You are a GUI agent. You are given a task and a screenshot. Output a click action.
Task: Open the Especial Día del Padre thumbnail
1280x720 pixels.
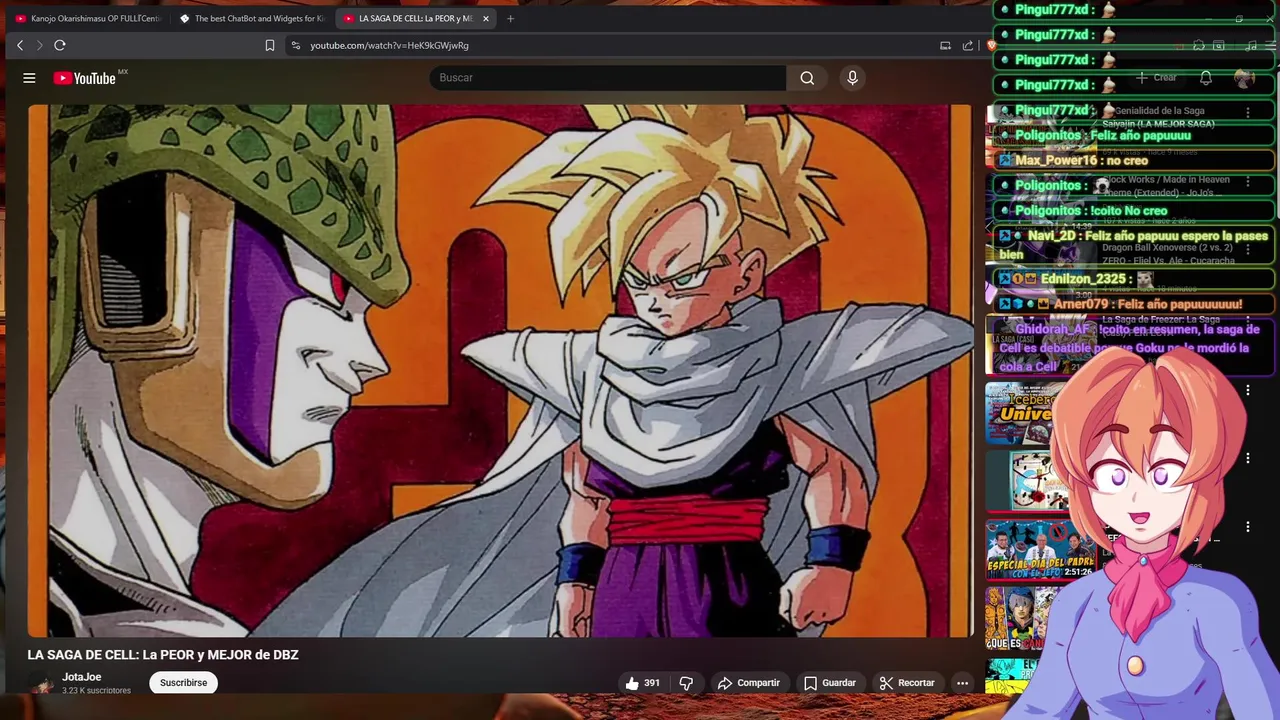[1038, 549]
